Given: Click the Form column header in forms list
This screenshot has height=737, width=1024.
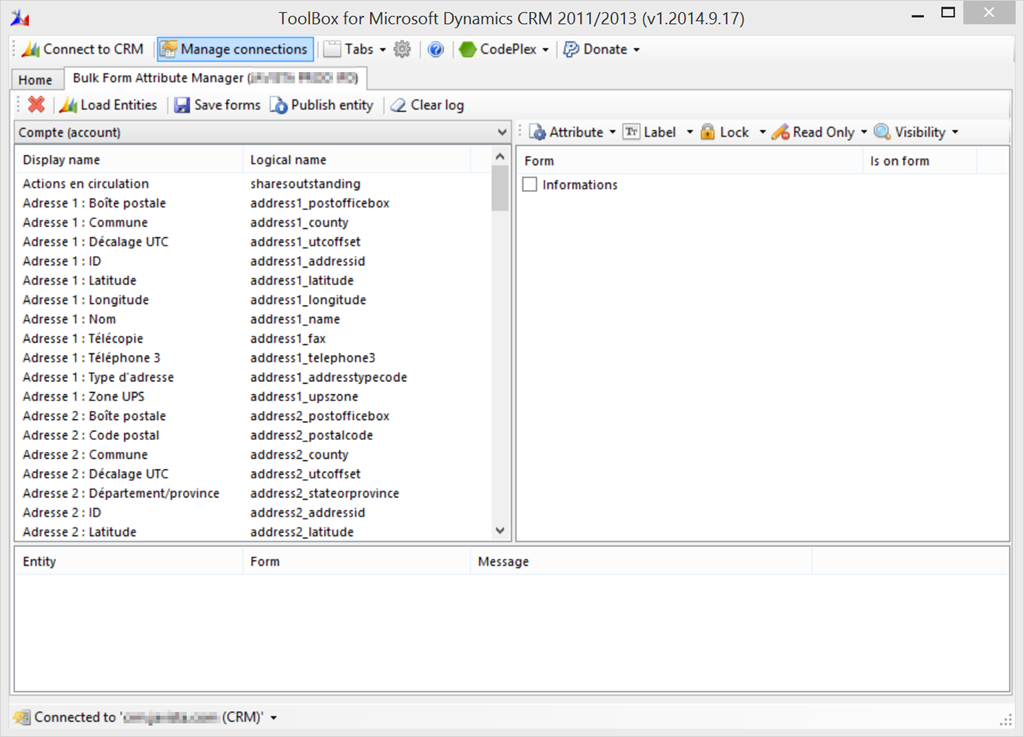Looking at the screenshot, I should click(x=690, y=161).
